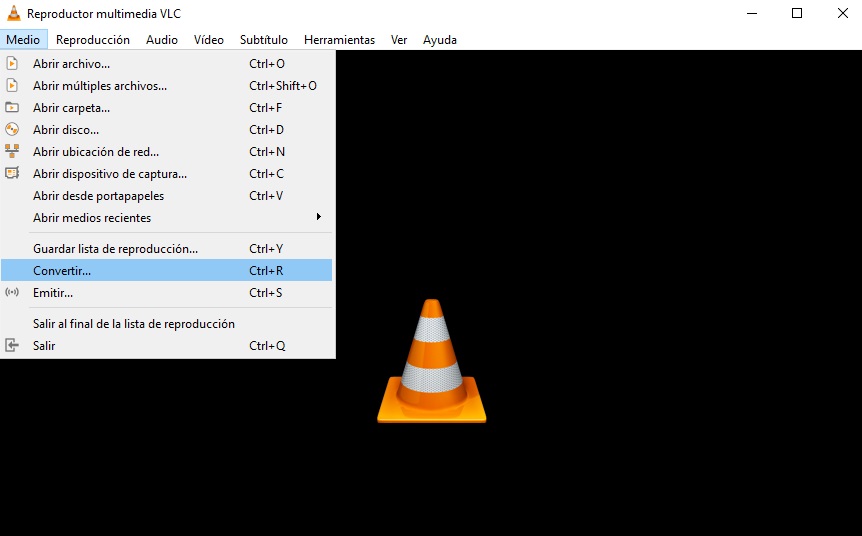Open the Medio menu
862x536 pixels.
pos(23,40)
